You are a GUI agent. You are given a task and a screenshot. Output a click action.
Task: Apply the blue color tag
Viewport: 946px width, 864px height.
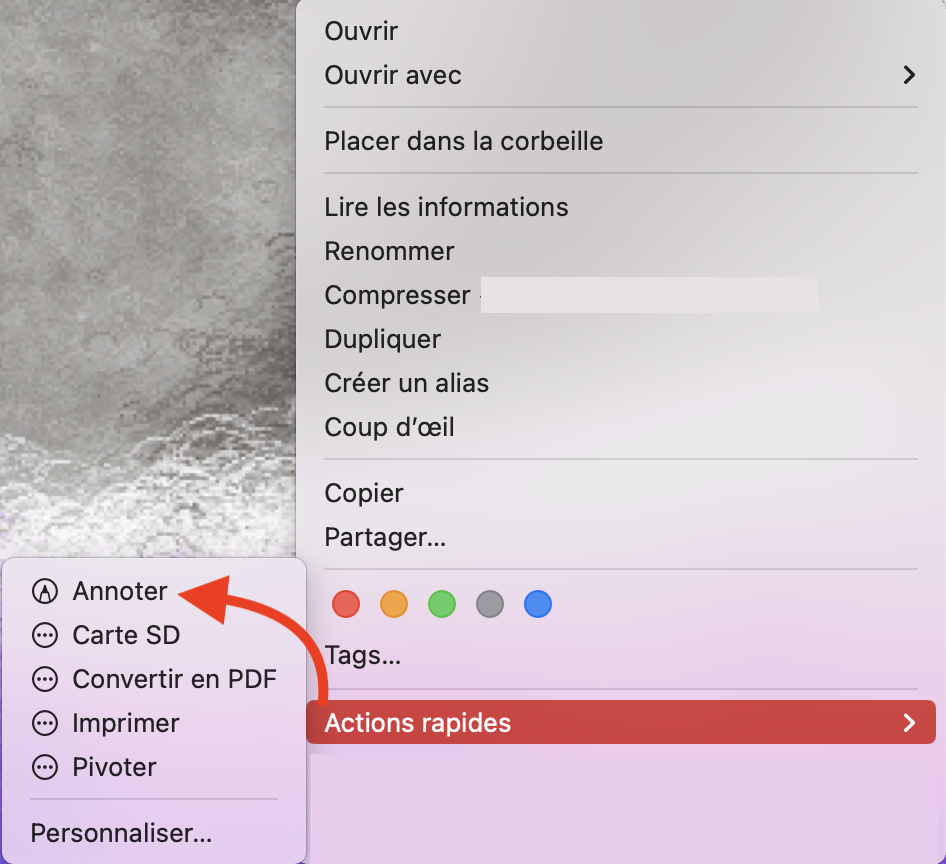pos(538,604)
